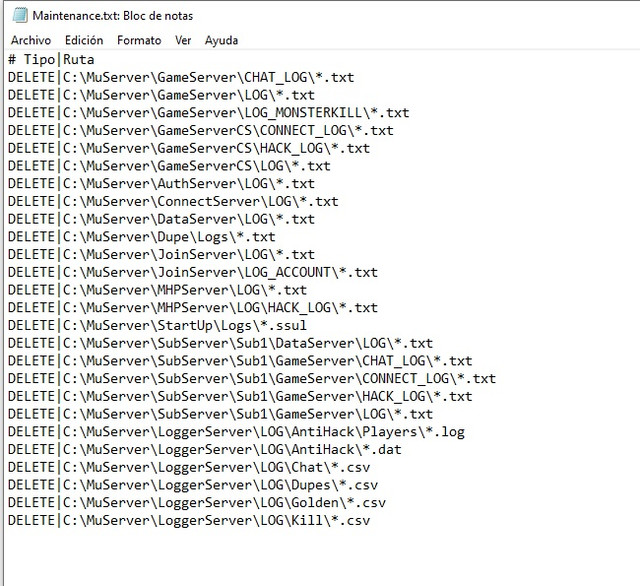Click the MuServer\GameServer\LOG\*.txt line
Screen dimensions: 640x586
pyautogui.click(x=161, y=95)
